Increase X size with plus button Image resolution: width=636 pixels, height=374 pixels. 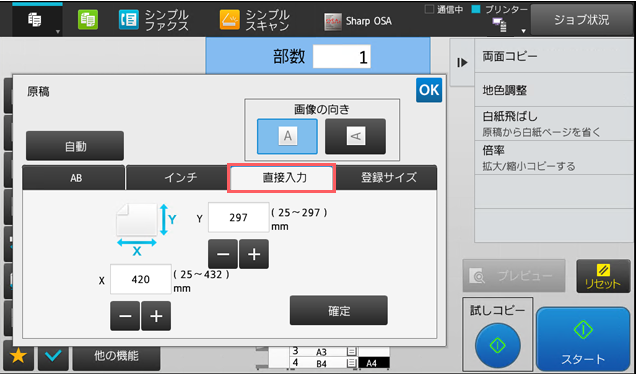(x=156, y=316)
